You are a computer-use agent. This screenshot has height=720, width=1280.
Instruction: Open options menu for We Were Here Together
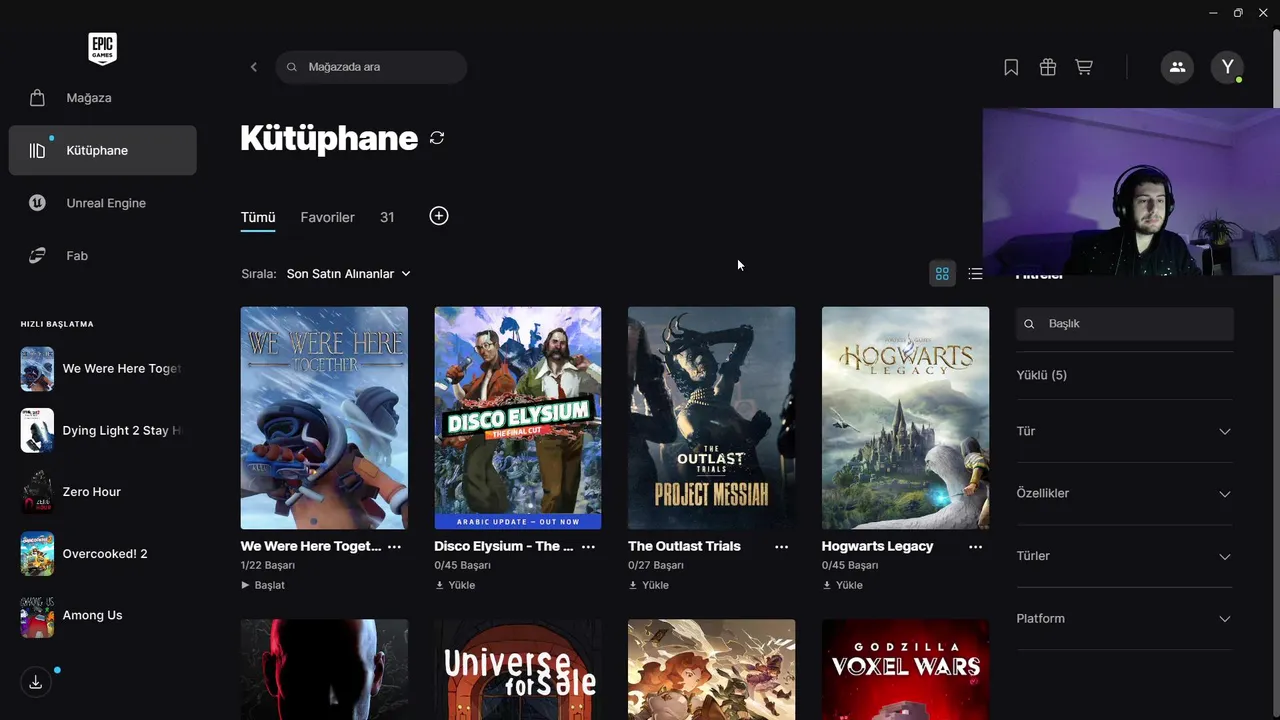point(394,547)
